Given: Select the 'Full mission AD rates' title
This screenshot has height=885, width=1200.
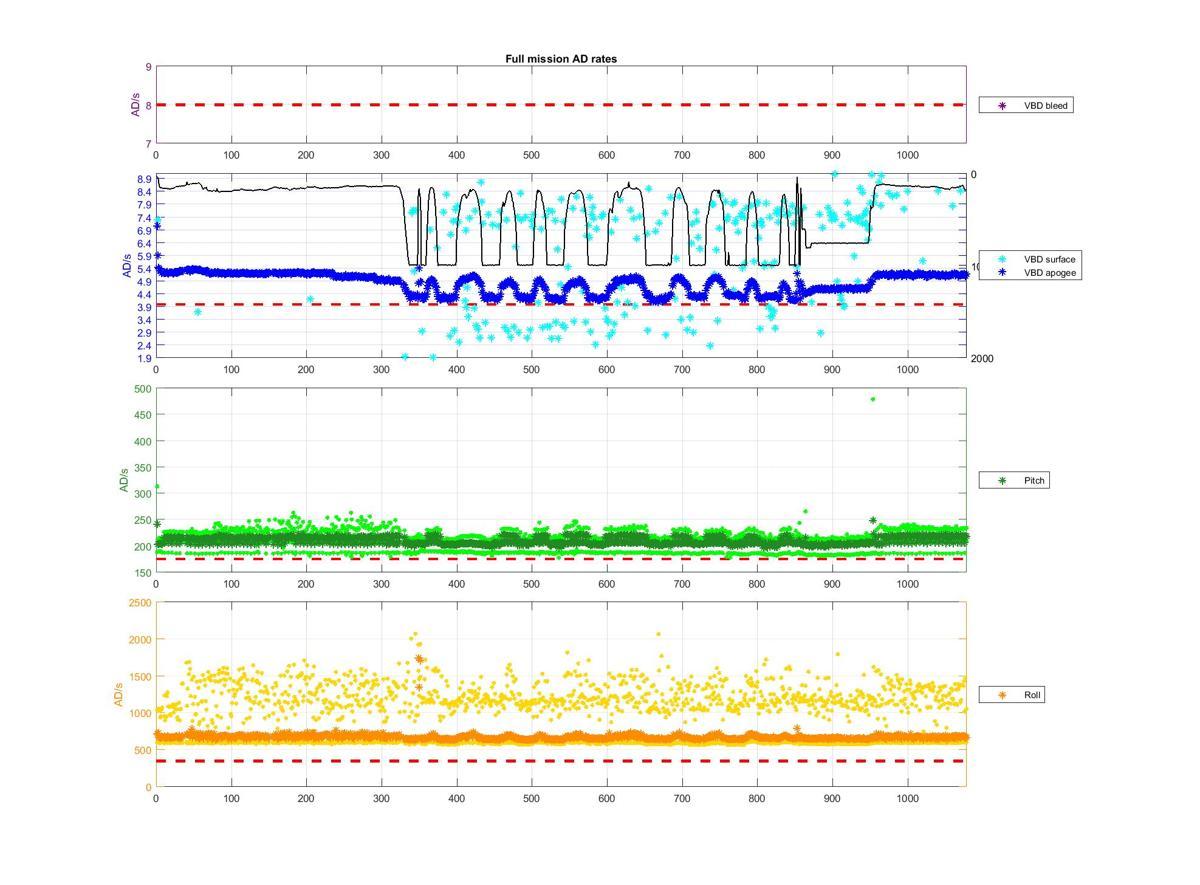Looking at the screenshot, I should point(560,59).
